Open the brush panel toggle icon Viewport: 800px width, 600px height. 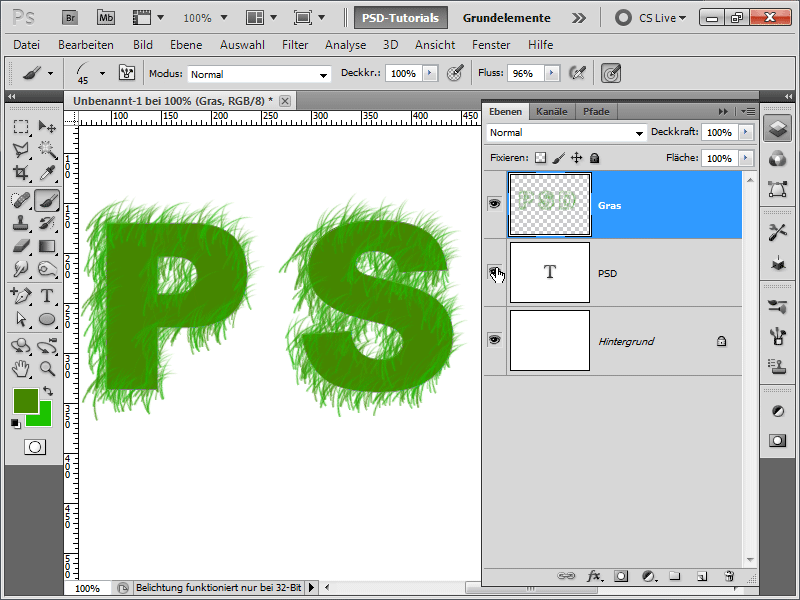tap(127, 73)
